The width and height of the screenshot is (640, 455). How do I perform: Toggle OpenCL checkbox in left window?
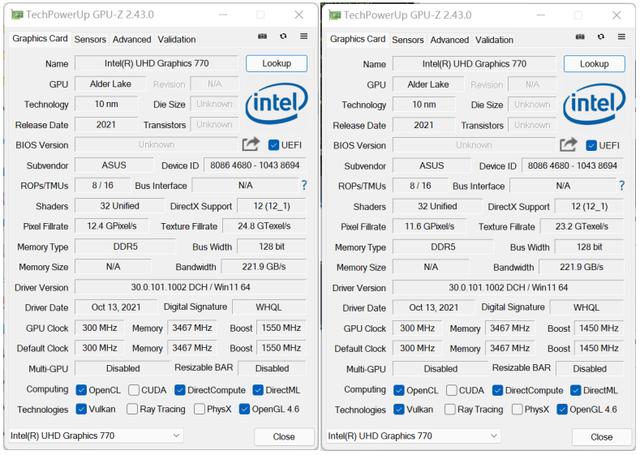tap(81, 390)
